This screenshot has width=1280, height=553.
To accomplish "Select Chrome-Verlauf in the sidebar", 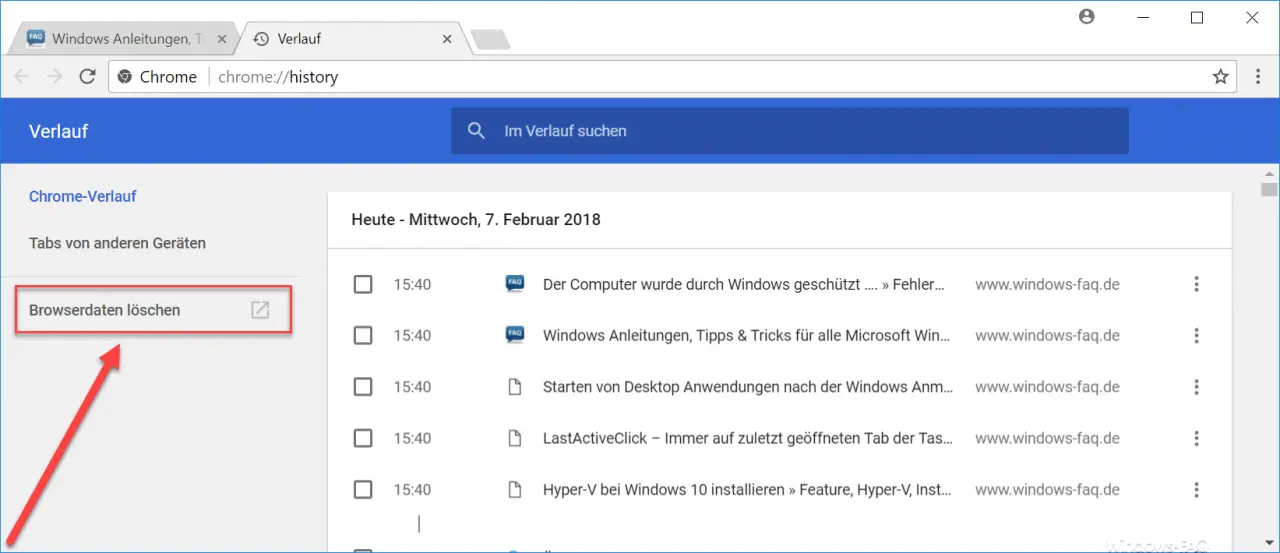I will click(x=83, y=196).
